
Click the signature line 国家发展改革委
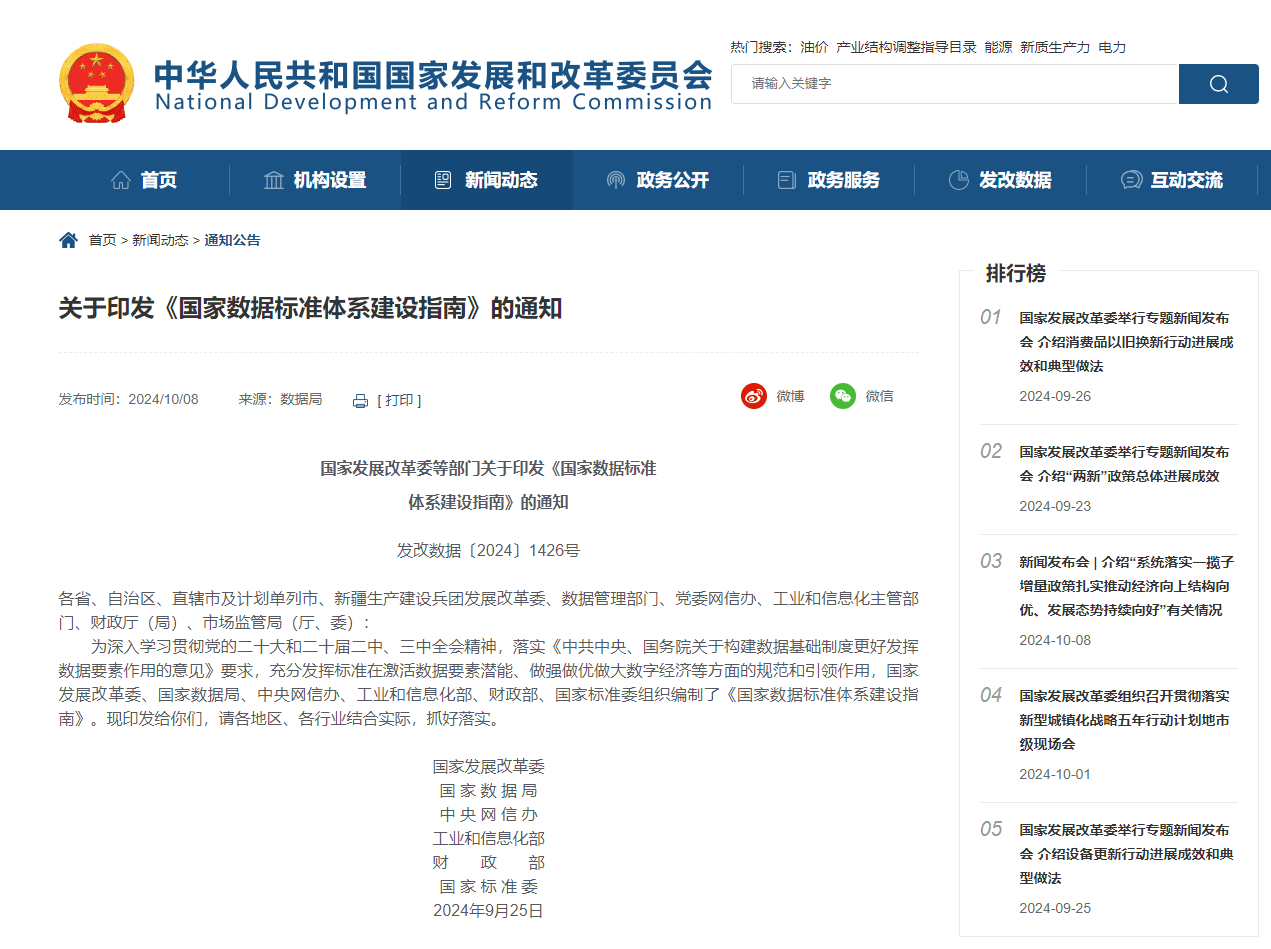tap(488, 767)
